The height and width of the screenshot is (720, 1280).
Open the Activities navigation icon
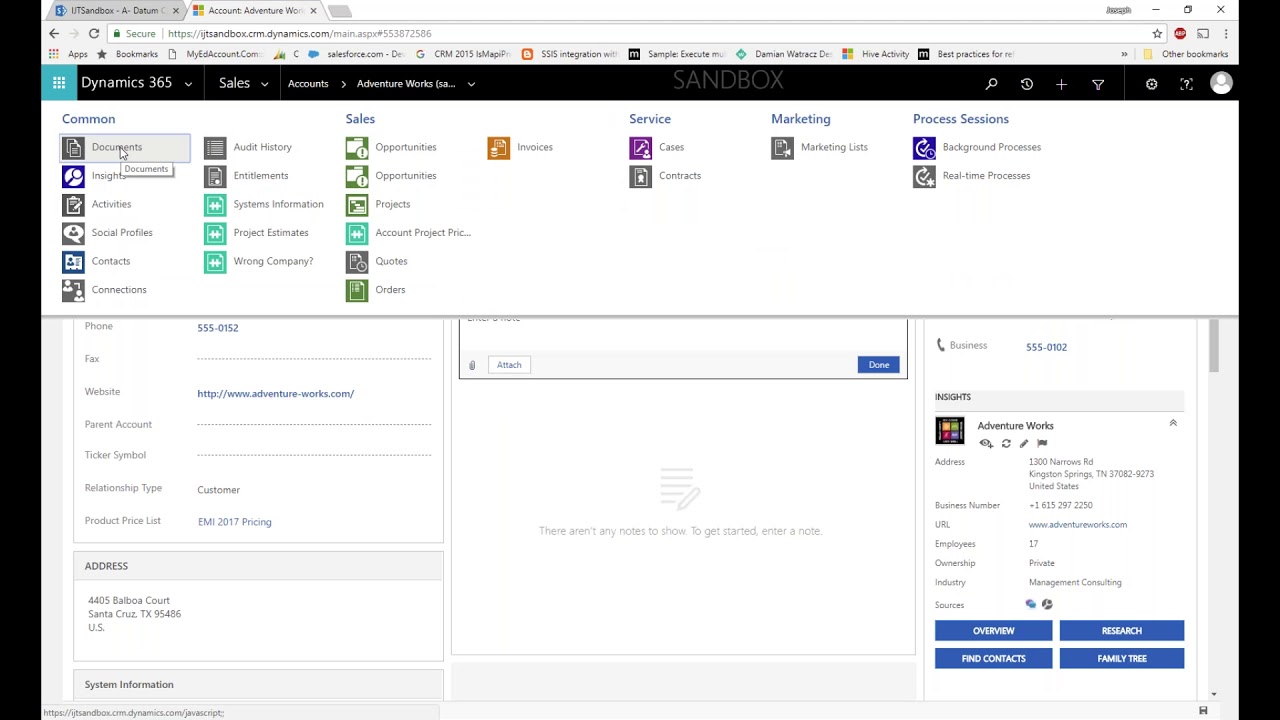point(73,204)
